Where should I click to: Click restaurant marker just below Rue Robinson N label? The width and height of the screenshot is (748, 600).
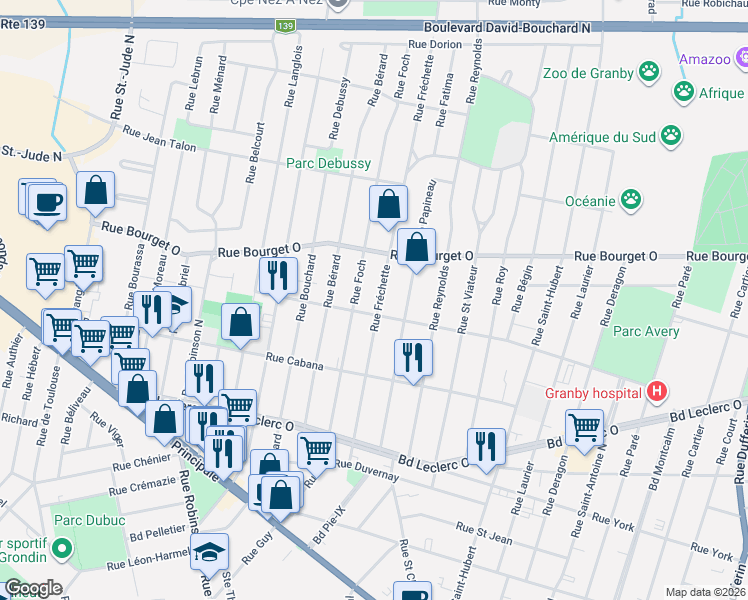pos(204,381)
